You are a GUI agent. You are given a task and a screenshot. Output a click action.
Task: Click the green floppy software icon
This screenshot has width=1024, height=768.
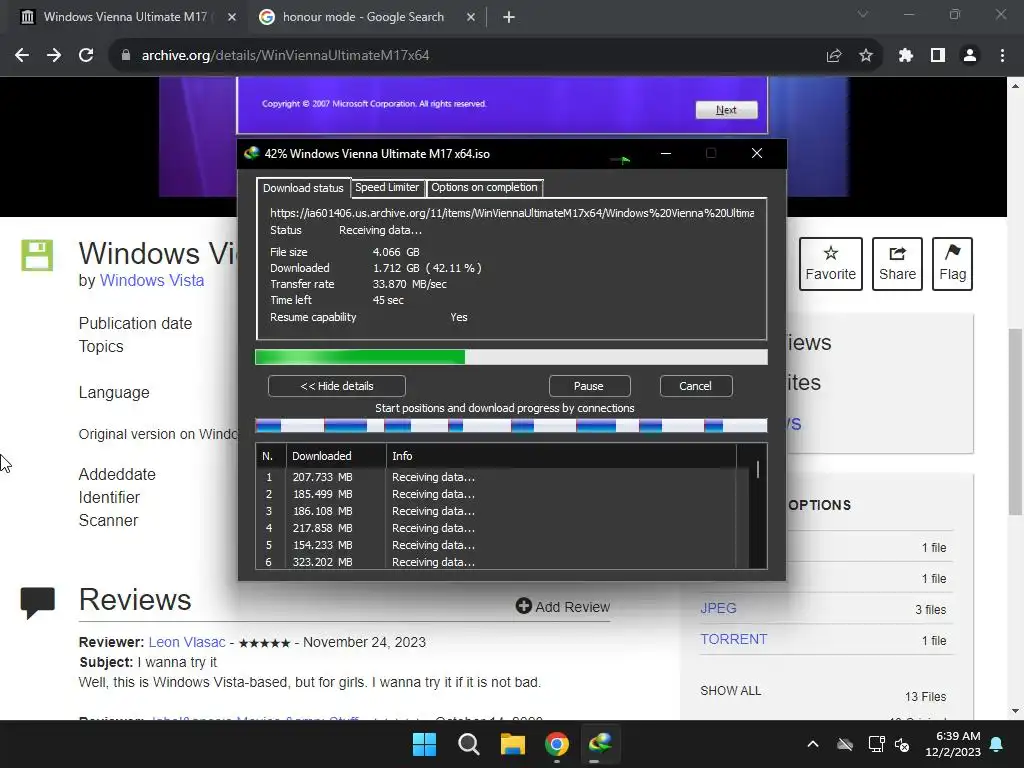click(x=37, y=255)
